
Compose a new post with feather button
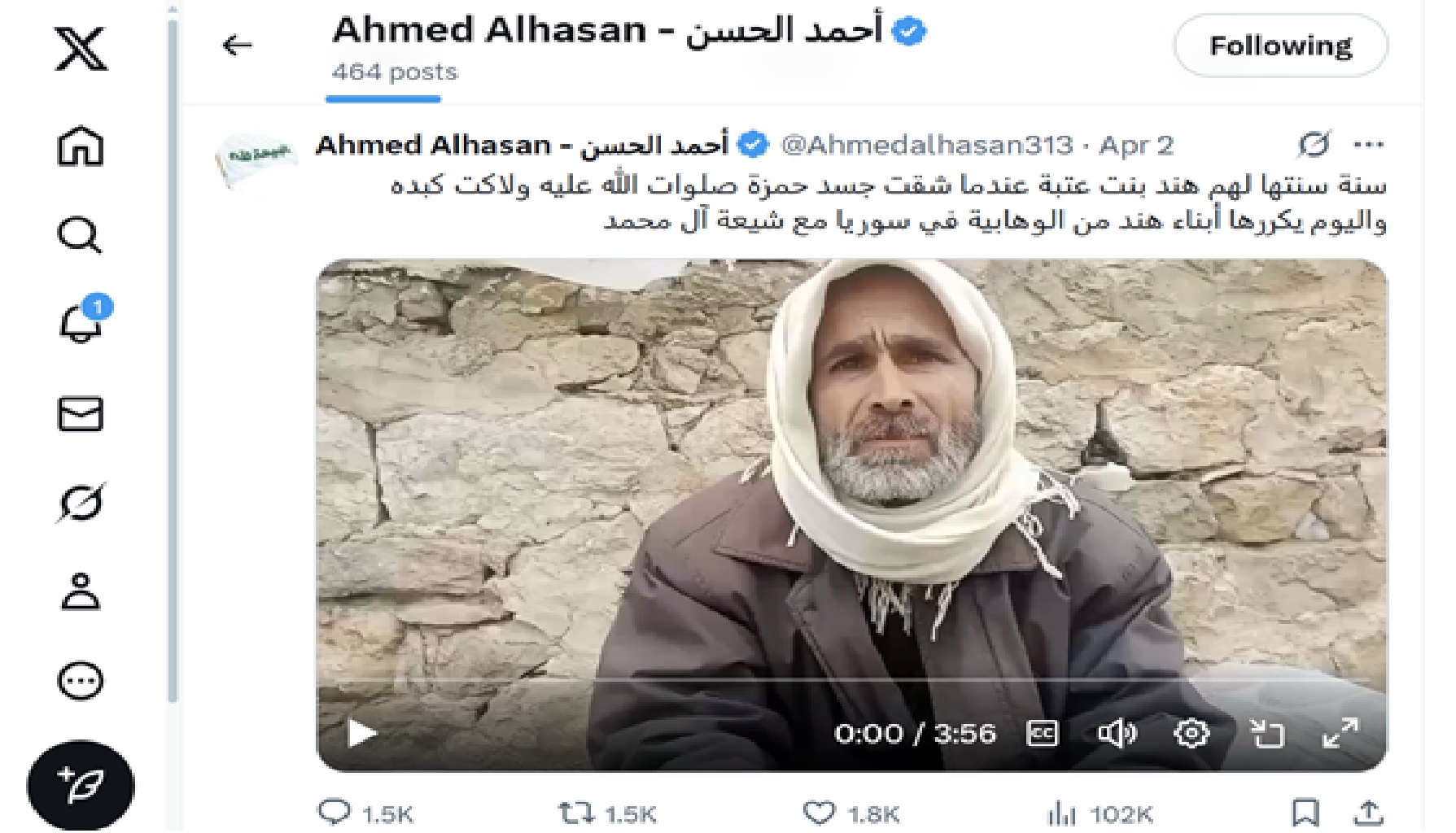click(81, 786)
